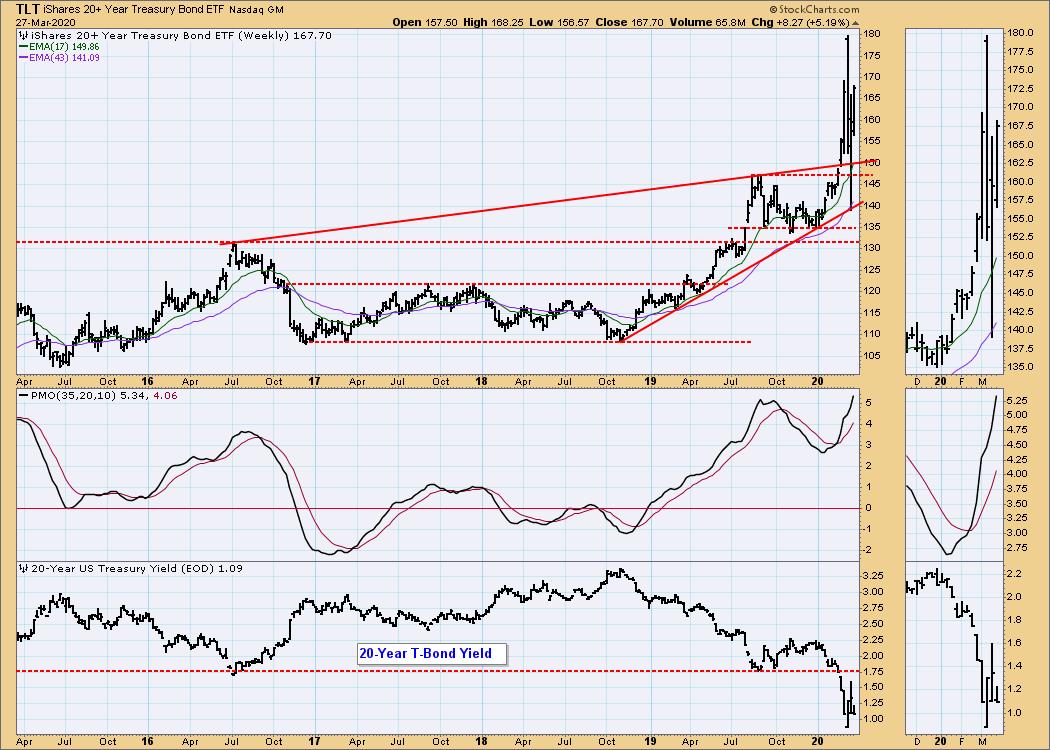Click the PMO signal value 4.06
This screenshot has width=1050, height=750.
165,395
